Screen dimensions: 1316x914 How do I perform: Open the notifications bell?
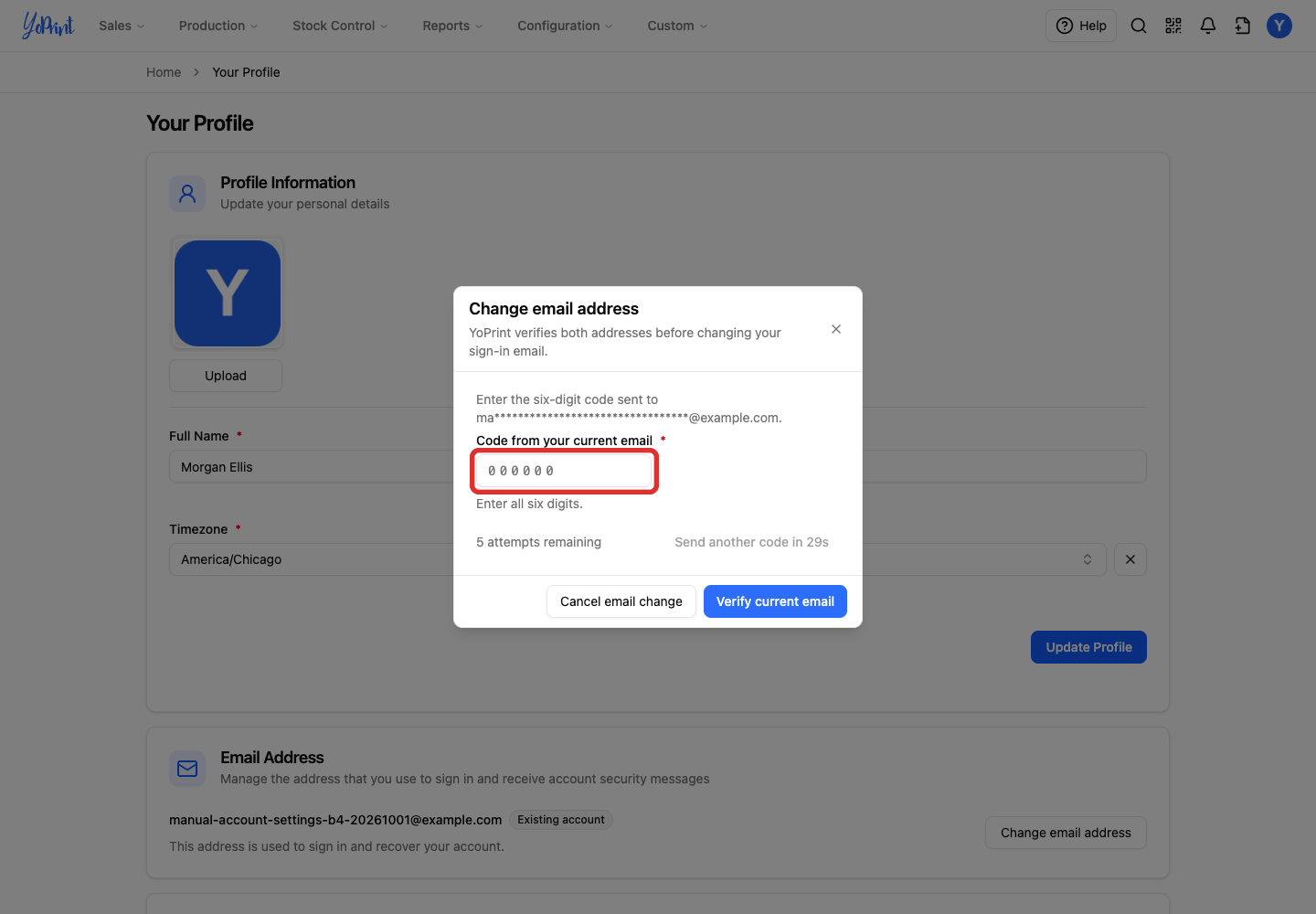(1208, 26)
